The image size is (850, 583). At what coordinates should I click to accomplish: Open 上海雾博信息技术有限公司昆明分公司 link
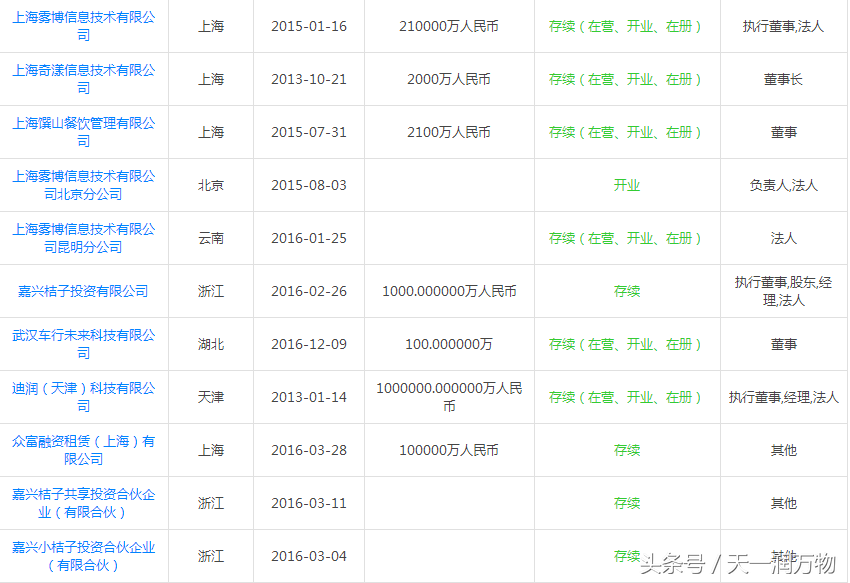pos(83,238)
